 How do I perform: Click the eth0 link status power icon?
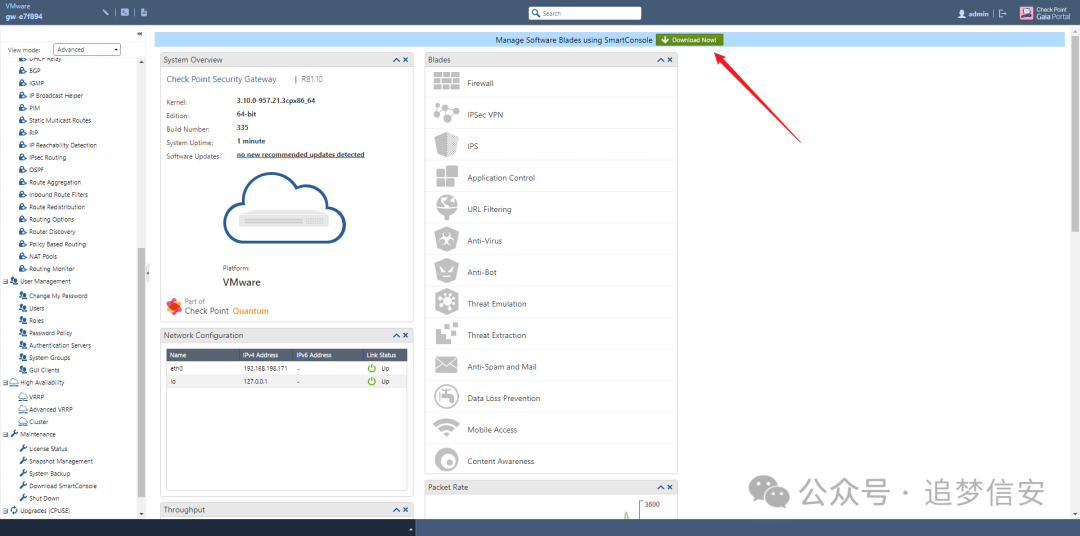[x=372, y=369]
